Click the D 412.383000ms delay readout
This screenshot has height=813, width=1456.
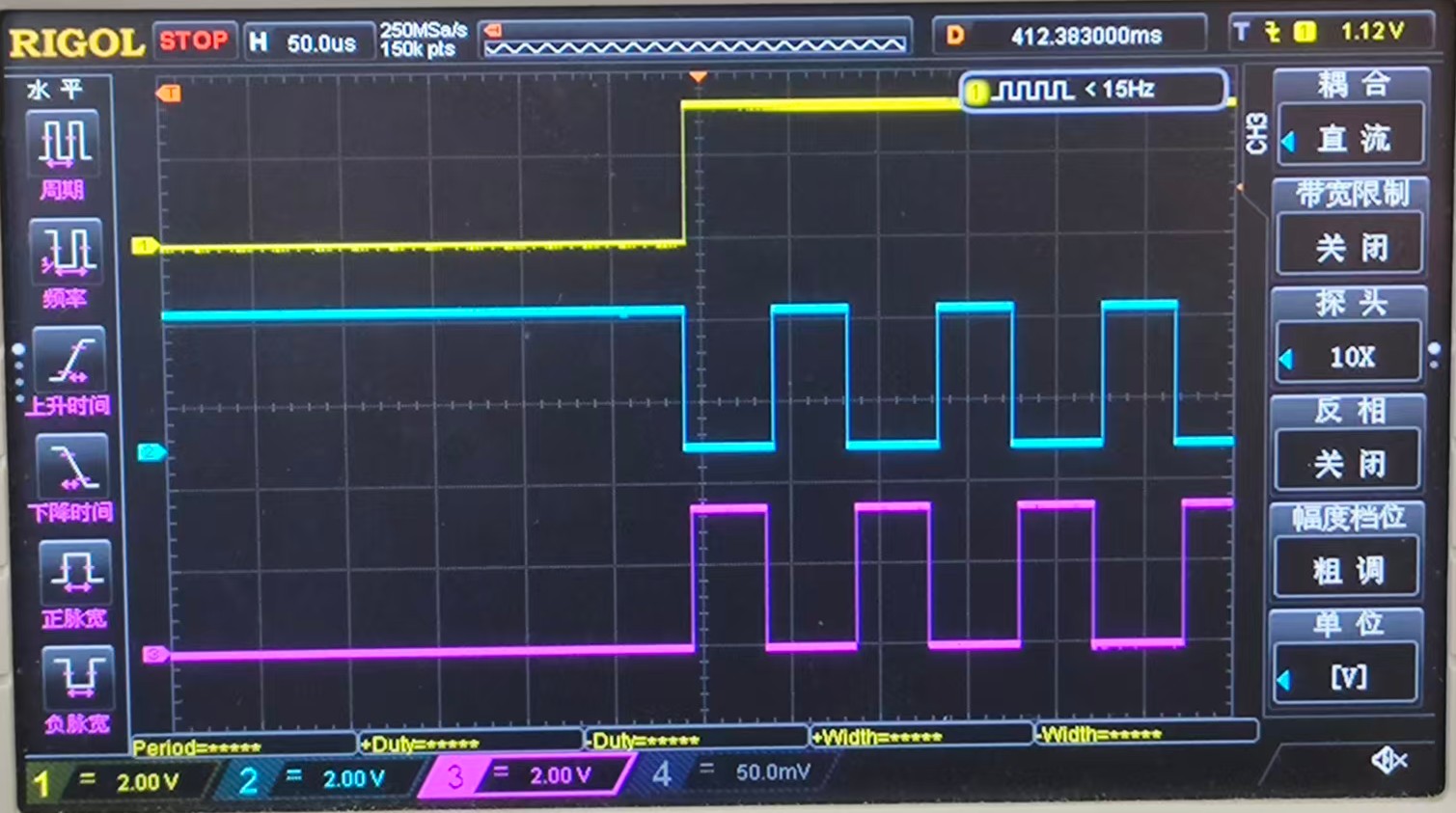click(1069, 36)
